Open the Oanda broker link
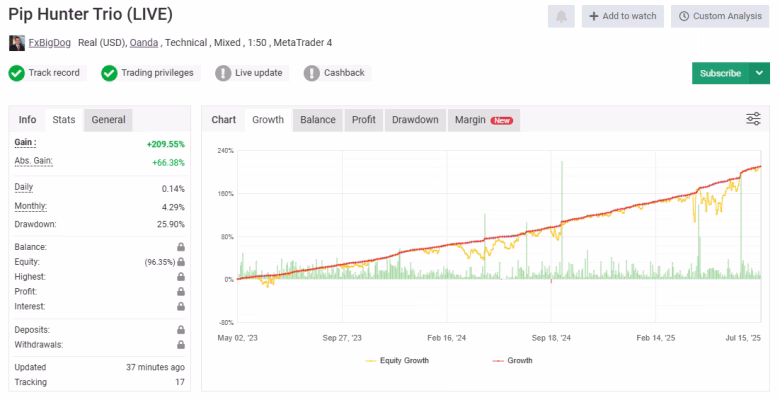Image resolution: width=780 pixels, height=400 pixels. pos(144,43)
